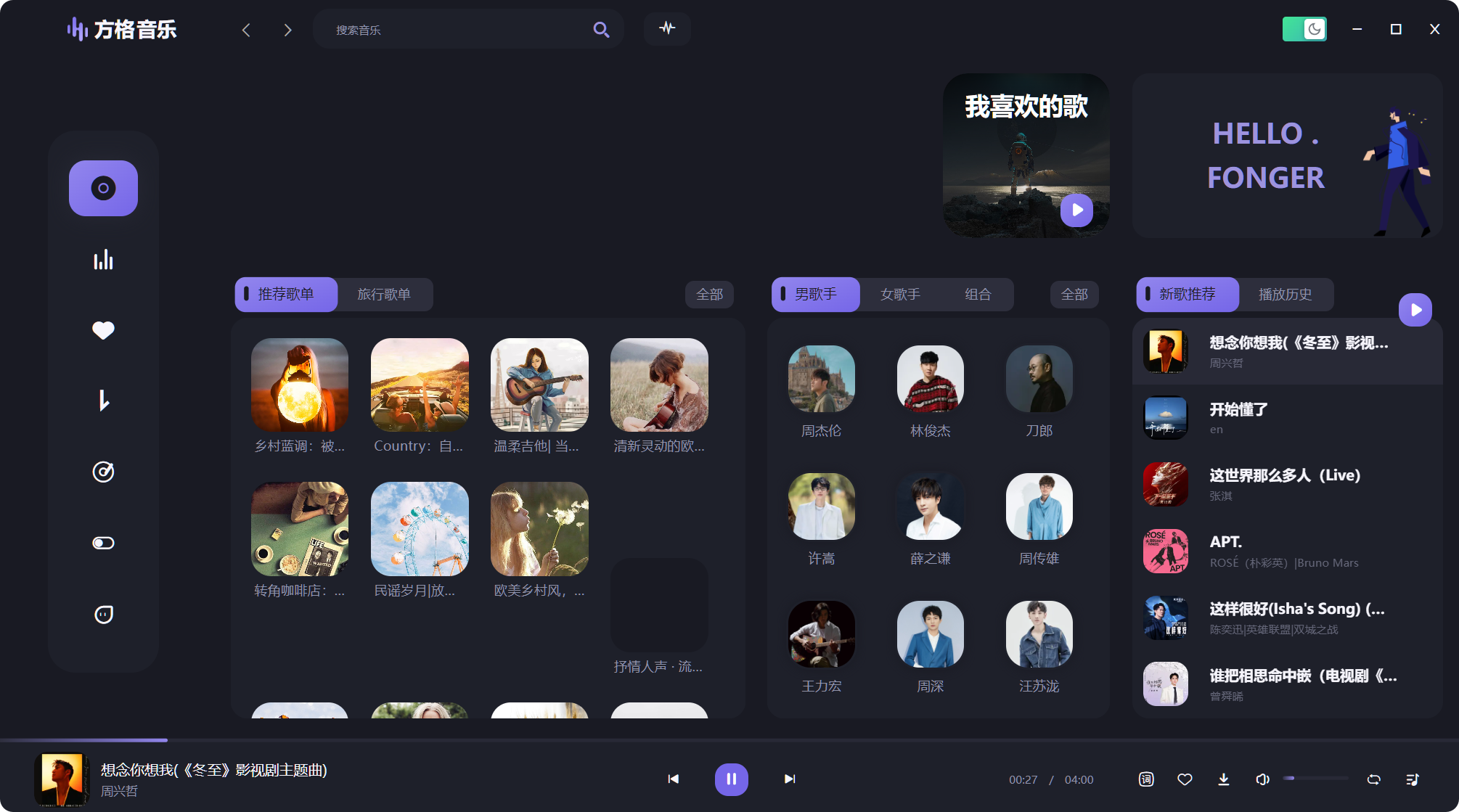Select singer 周杰伦 from the male singers

(x=820, y=378)
